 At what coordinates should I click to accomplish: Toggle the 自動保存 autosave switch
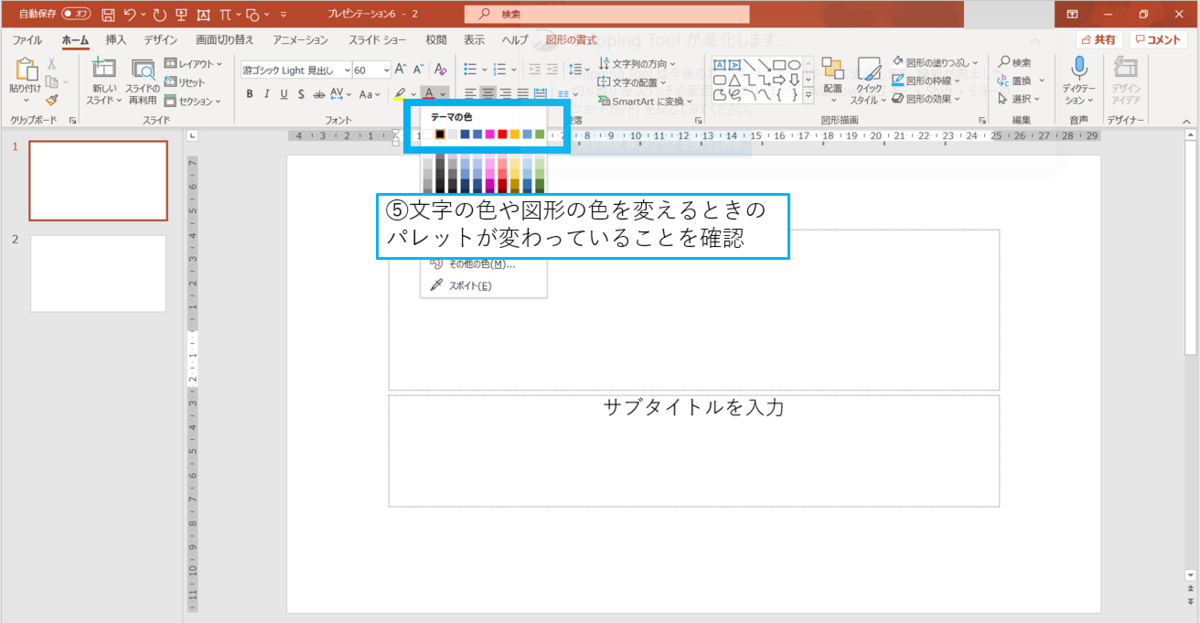75,15
